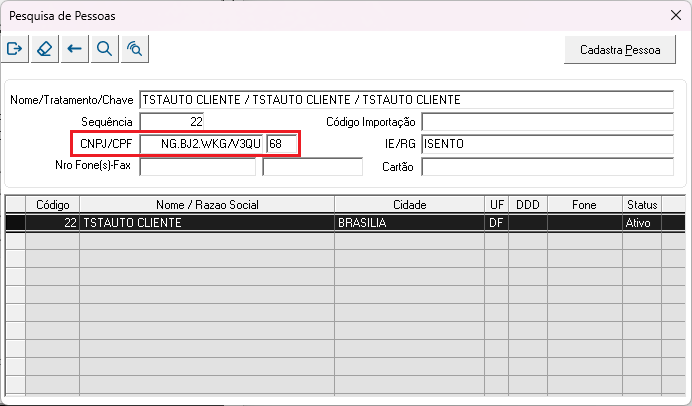Click the Status column header

click(642, 205)
